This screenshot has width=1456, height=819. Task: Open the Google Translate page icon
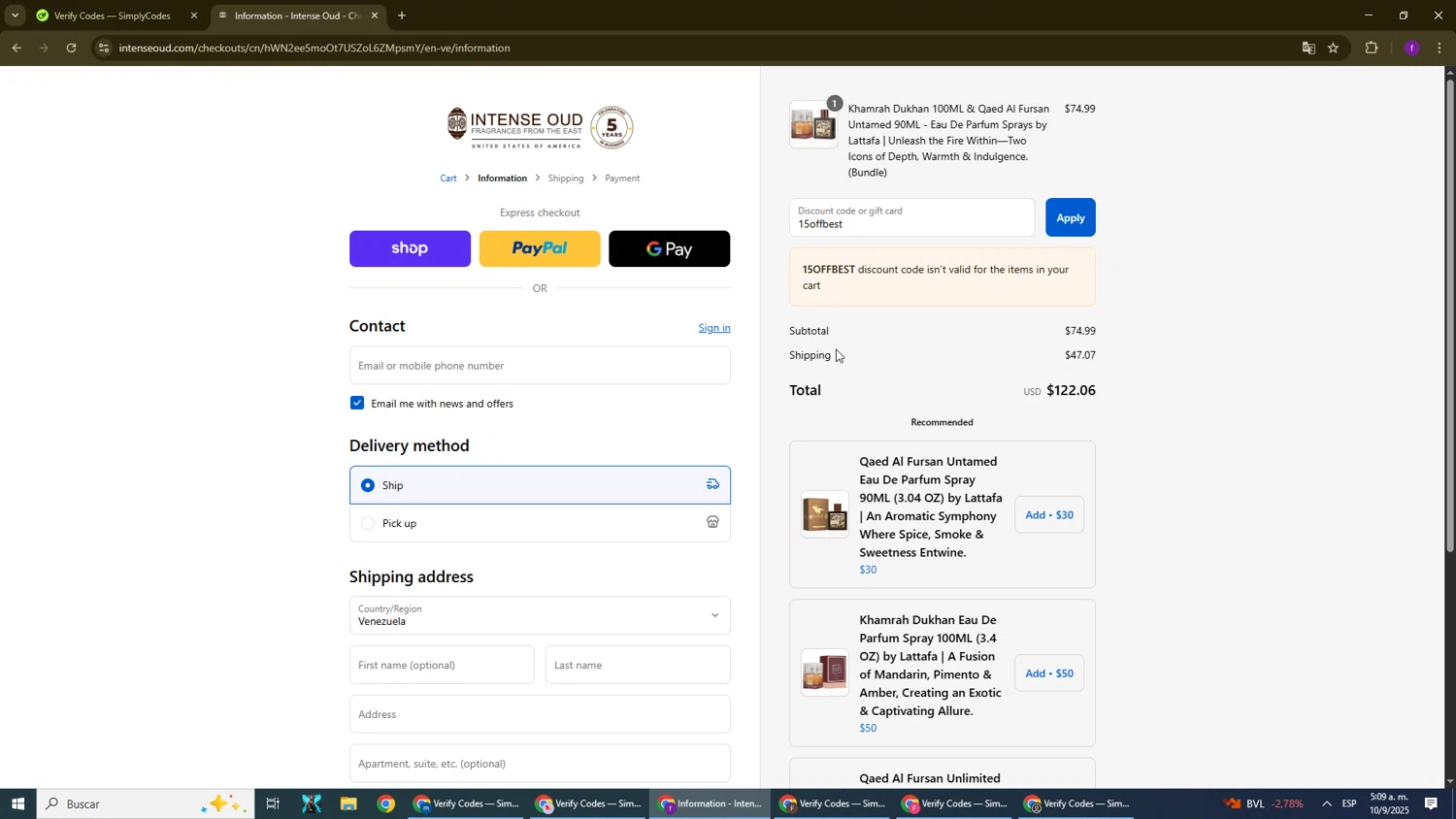(1308, 48)
